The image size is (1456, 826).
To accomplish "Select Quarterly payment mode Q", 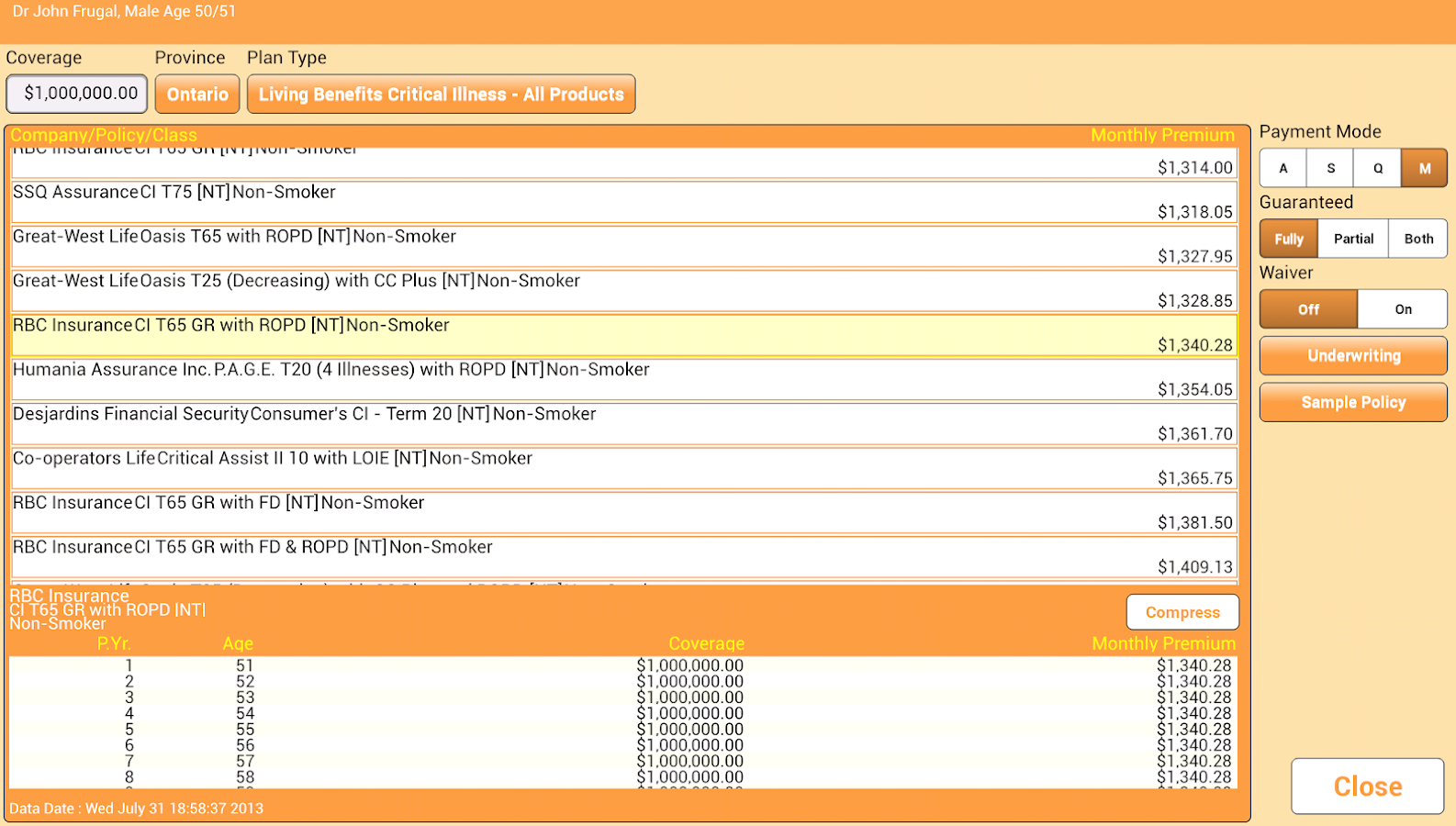I will pos(1377,168).
